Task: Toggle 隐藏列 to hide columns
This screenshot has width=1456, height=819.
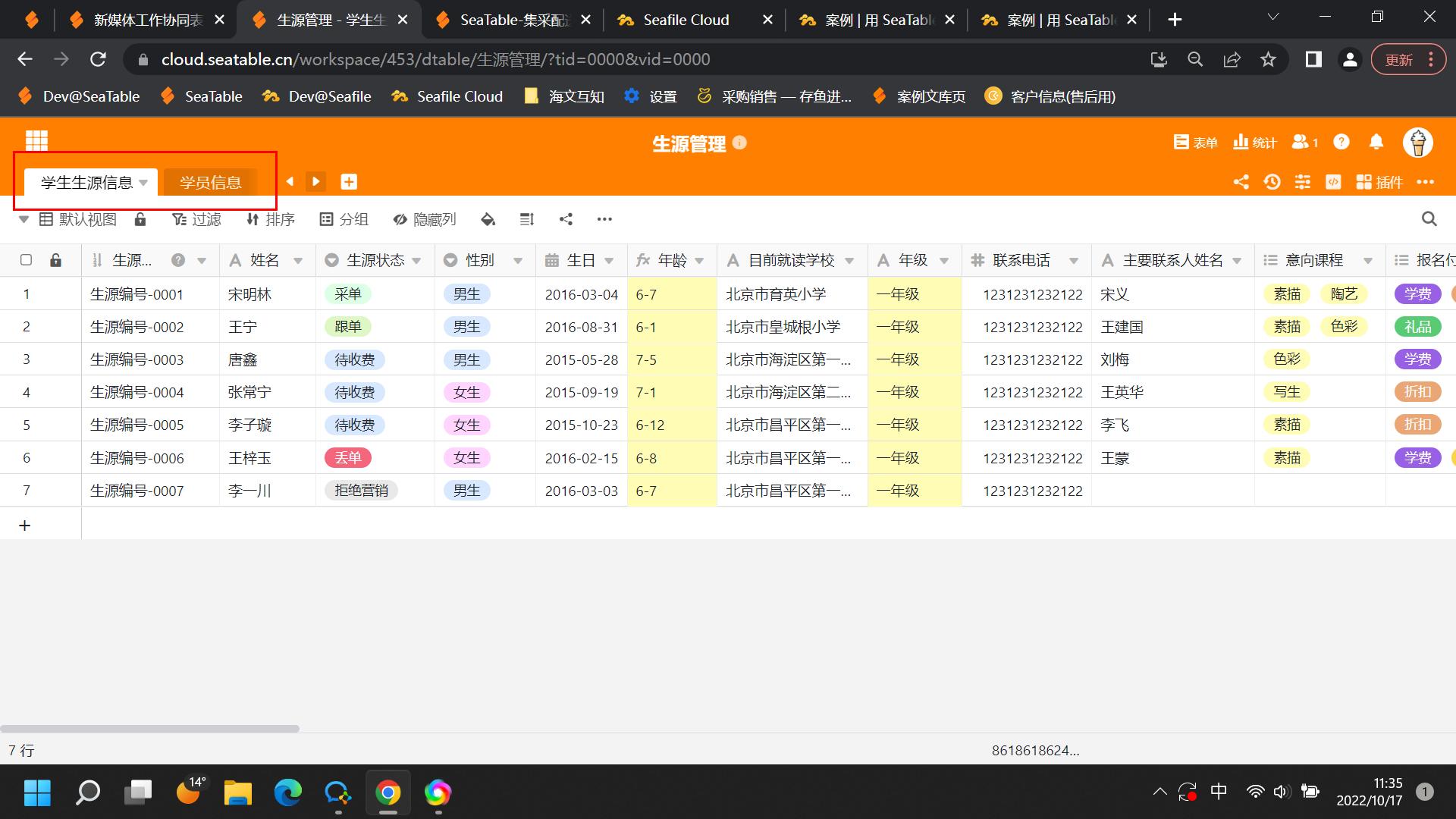Action: click(x=425, y=219)
